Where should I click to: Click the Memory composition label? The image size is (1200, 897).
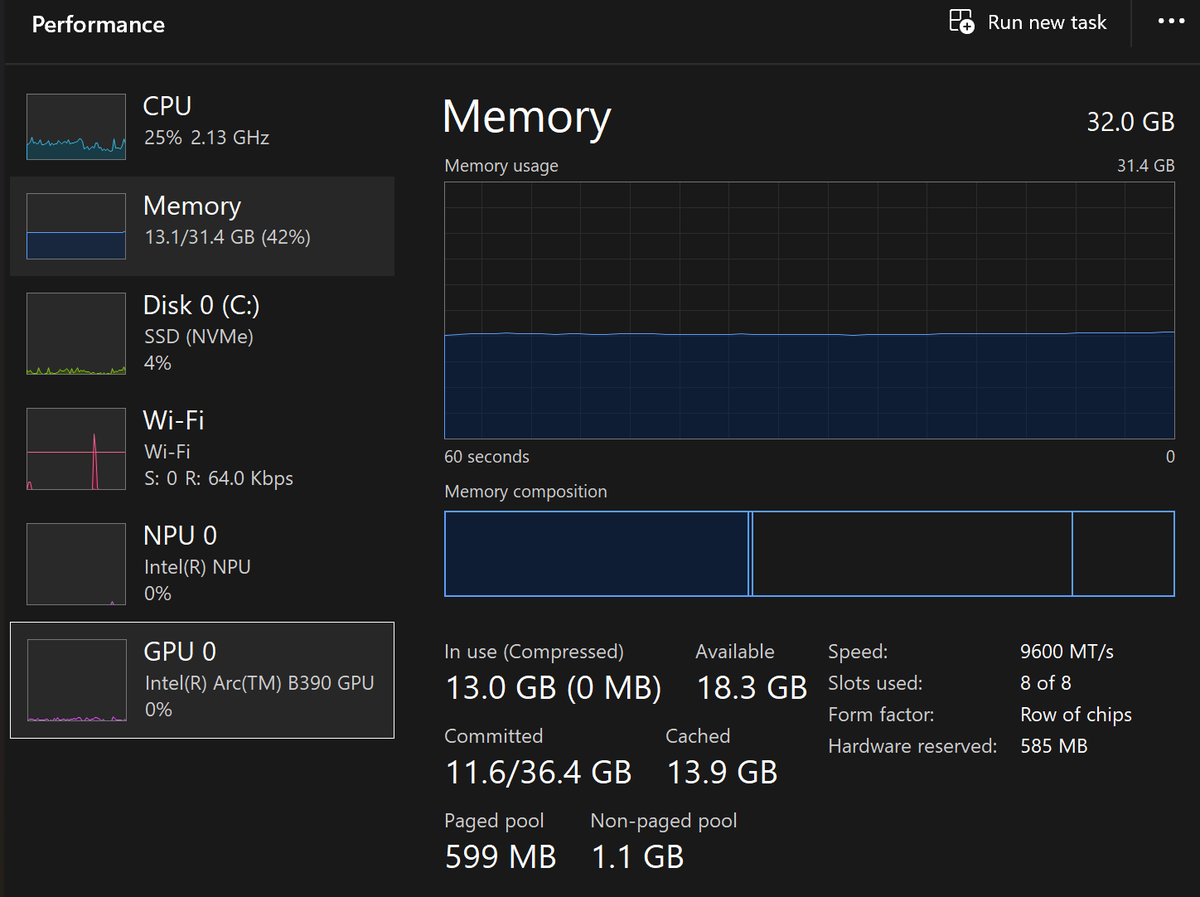526,492
